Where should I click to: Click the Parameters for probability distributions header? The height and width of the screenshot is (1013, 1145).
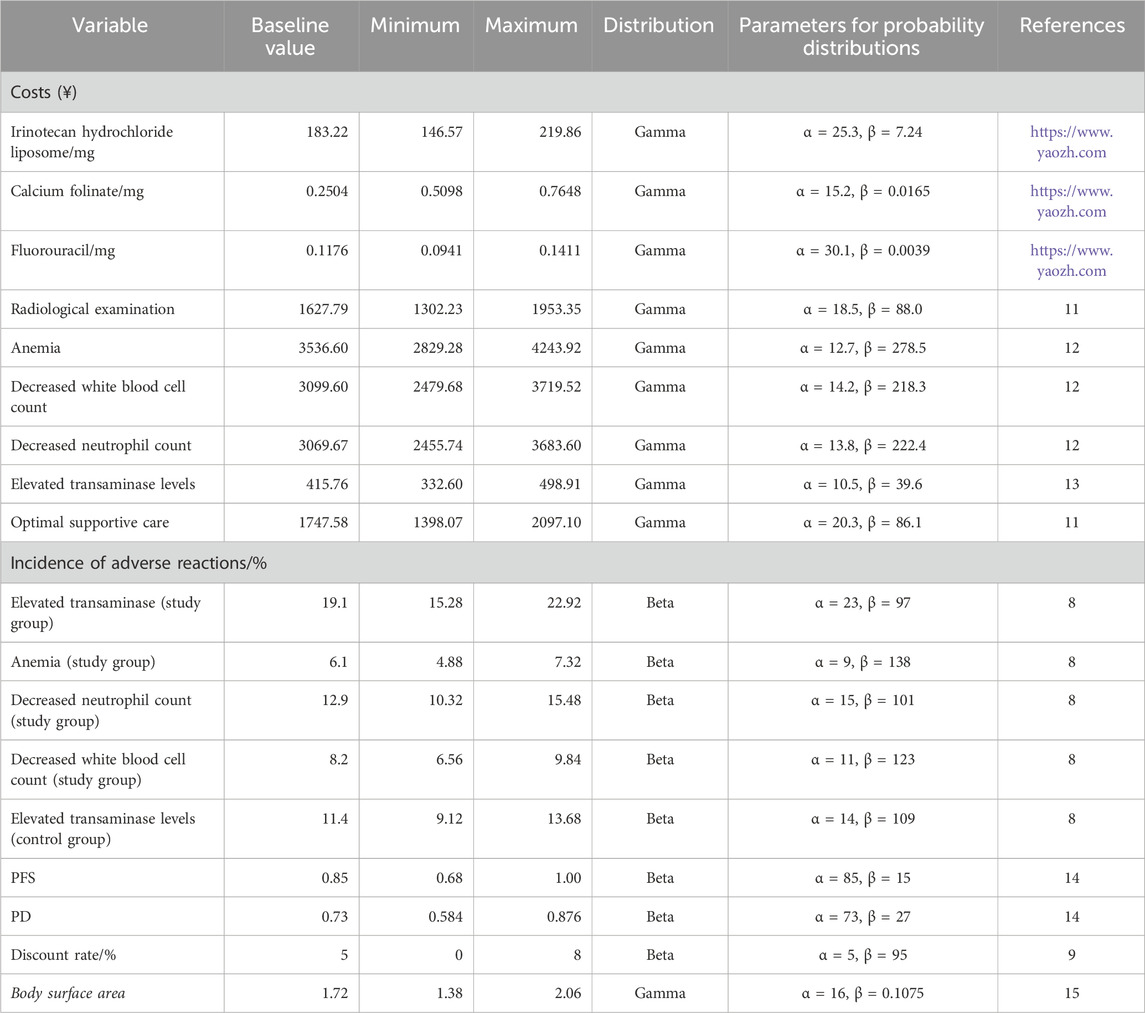pyautogui.click(x=862, y=36)
